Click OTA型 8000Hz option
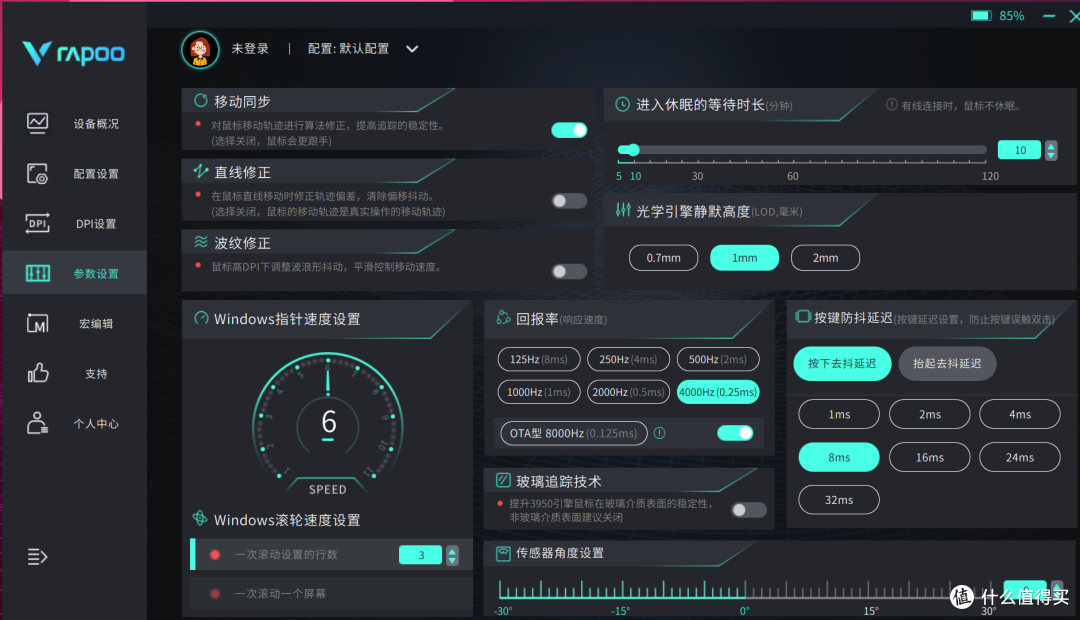Screen dimensions: 1080x620 pyautogui.click(x=574, y=433)
